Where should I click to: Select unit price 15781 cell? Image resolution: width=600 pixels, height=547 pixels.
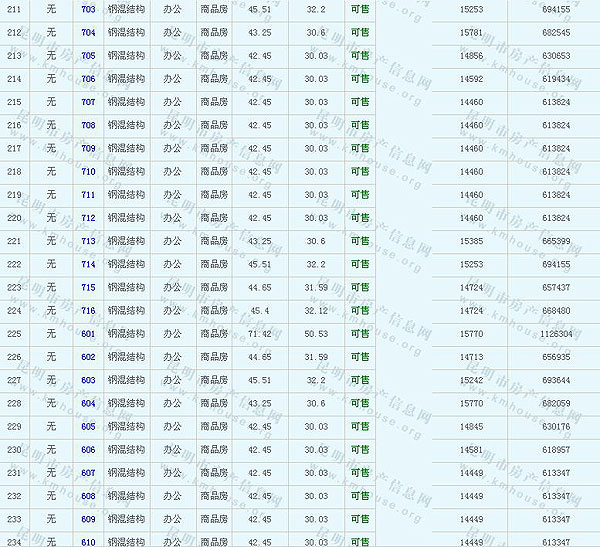tap(470, 32)
